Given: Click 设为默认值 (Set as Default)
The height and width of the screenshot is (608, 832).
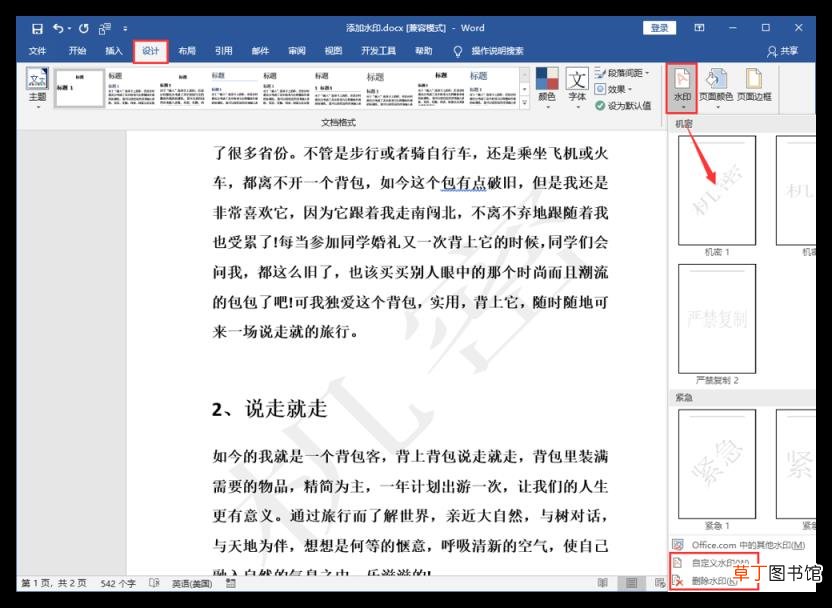Looking at the screenshot, I should click(x=623, y=106).
